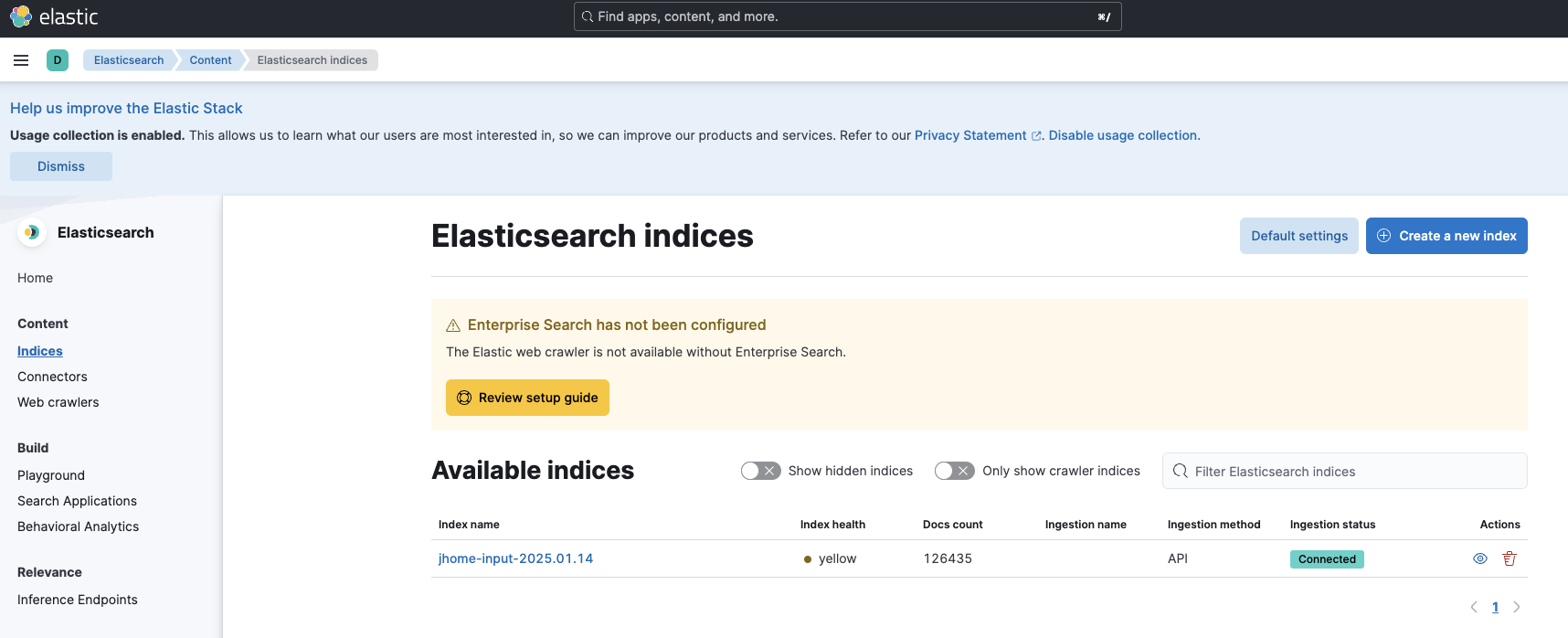This screenshot has width=1568, height=638.
Task: Open Playground in the sidebar
Action: (51, 475)
